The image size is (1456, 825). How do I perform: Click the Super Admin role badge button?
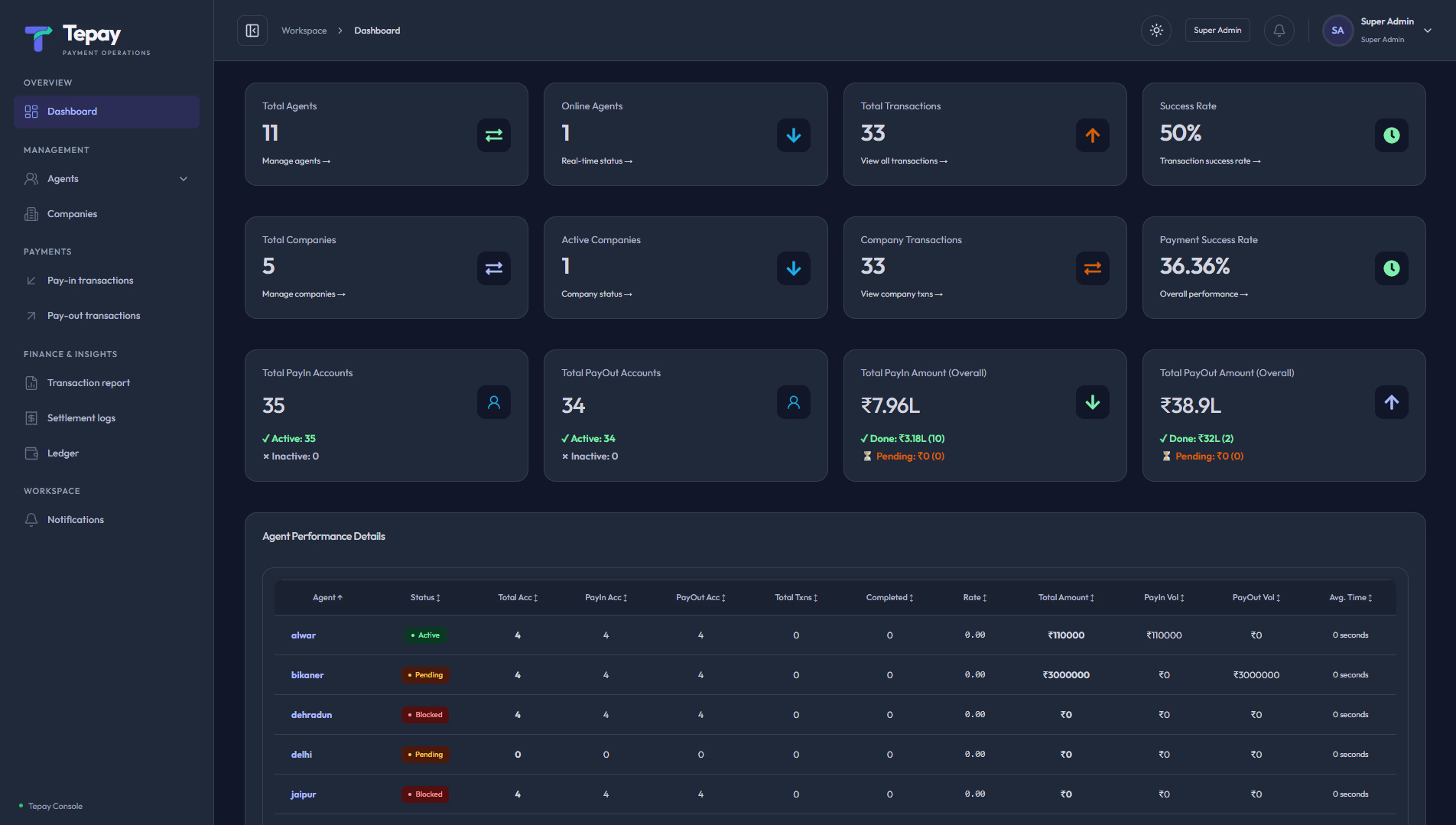tap(1217, 31)
